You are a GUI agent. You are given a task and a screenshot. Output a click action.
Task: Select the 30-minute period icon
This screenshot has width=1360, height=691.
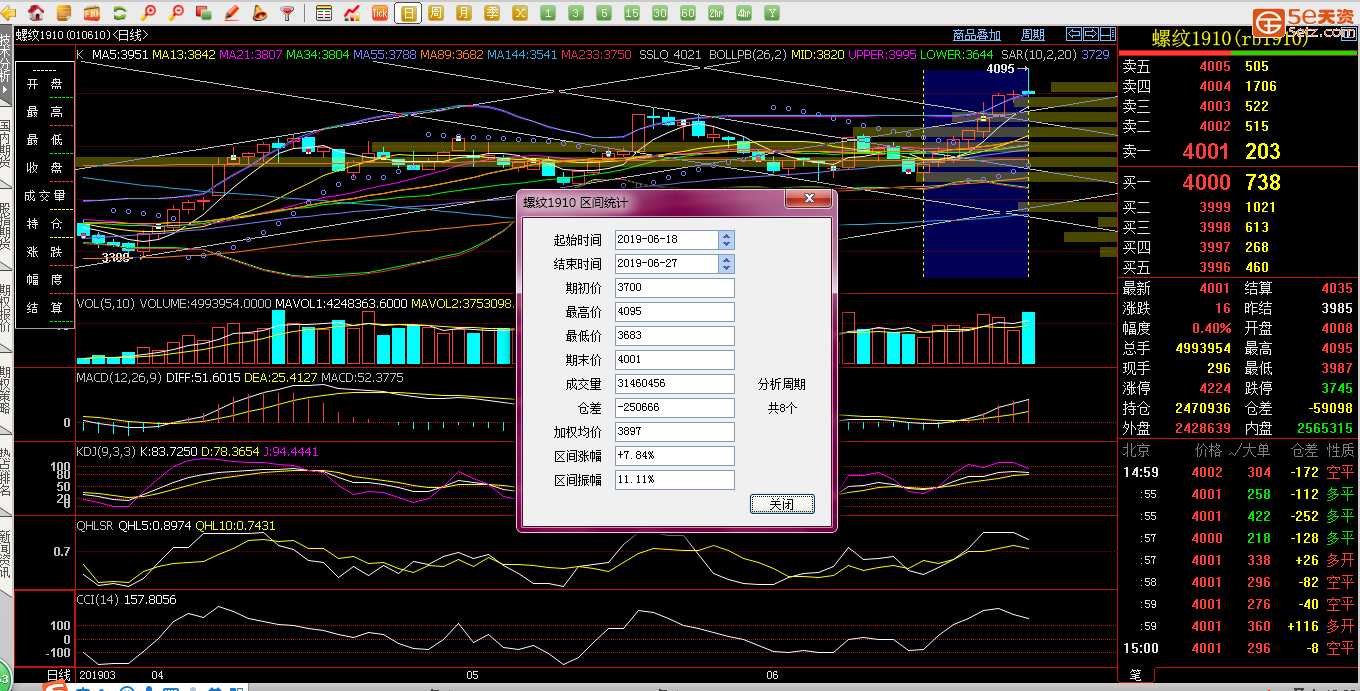click(x=660, y=13)
